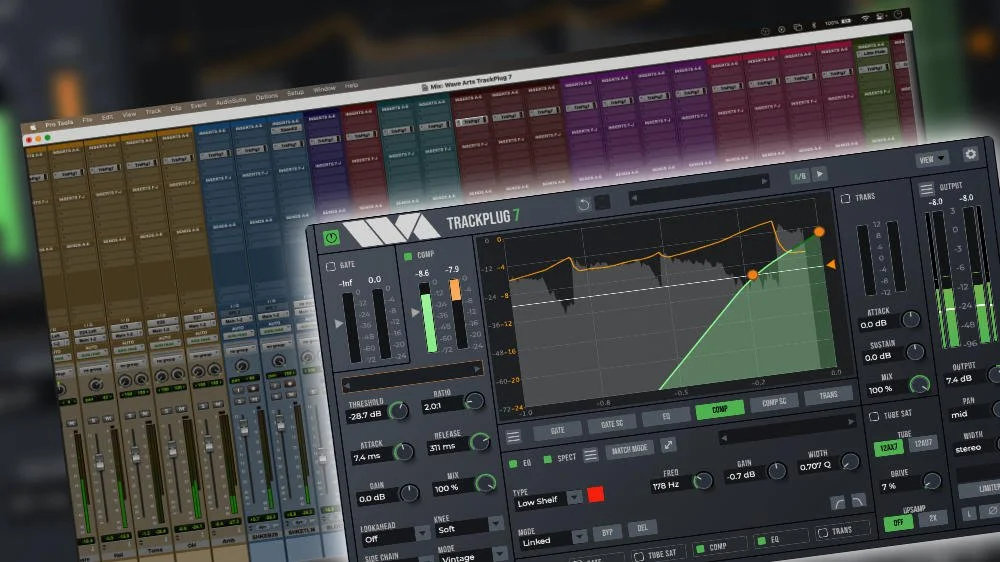This screenshot has width=1000, height=562.
Task: Switch to the EQ display tab
Action: (x=666, y=417)
